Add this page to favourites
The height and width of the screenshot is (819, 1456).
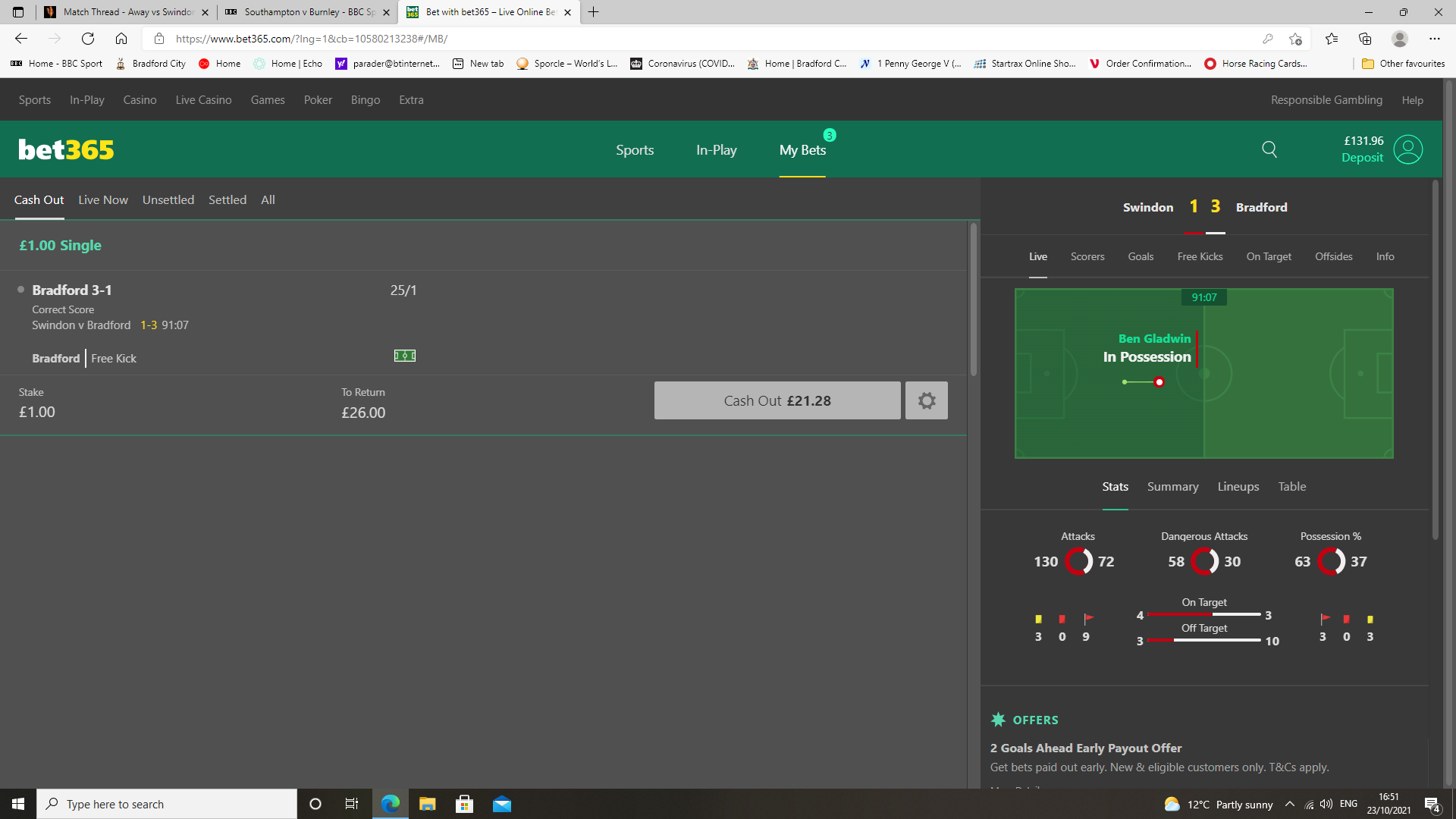pyautogui.click(x=1295, y=39)
